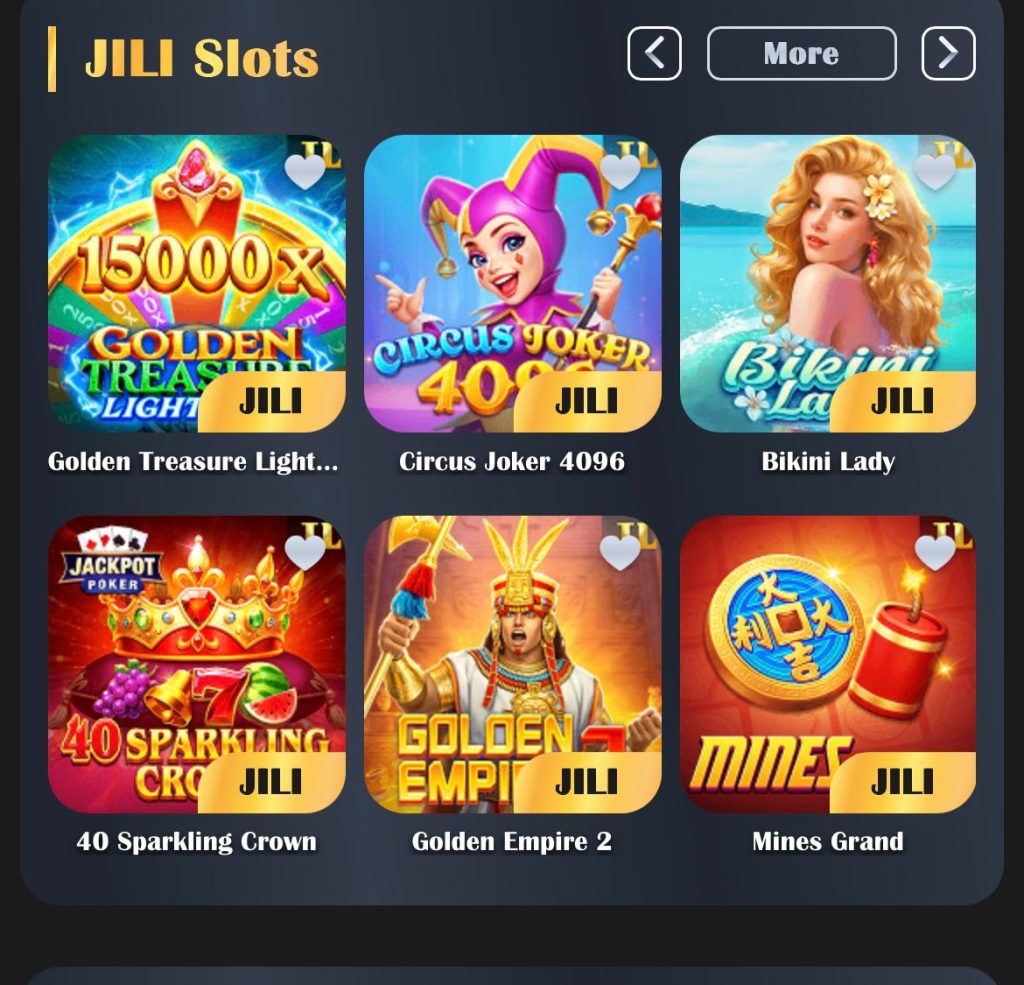
Task: Toggle heart favorite on Circus Joker 4096
Action: click(x=620, y=172)
